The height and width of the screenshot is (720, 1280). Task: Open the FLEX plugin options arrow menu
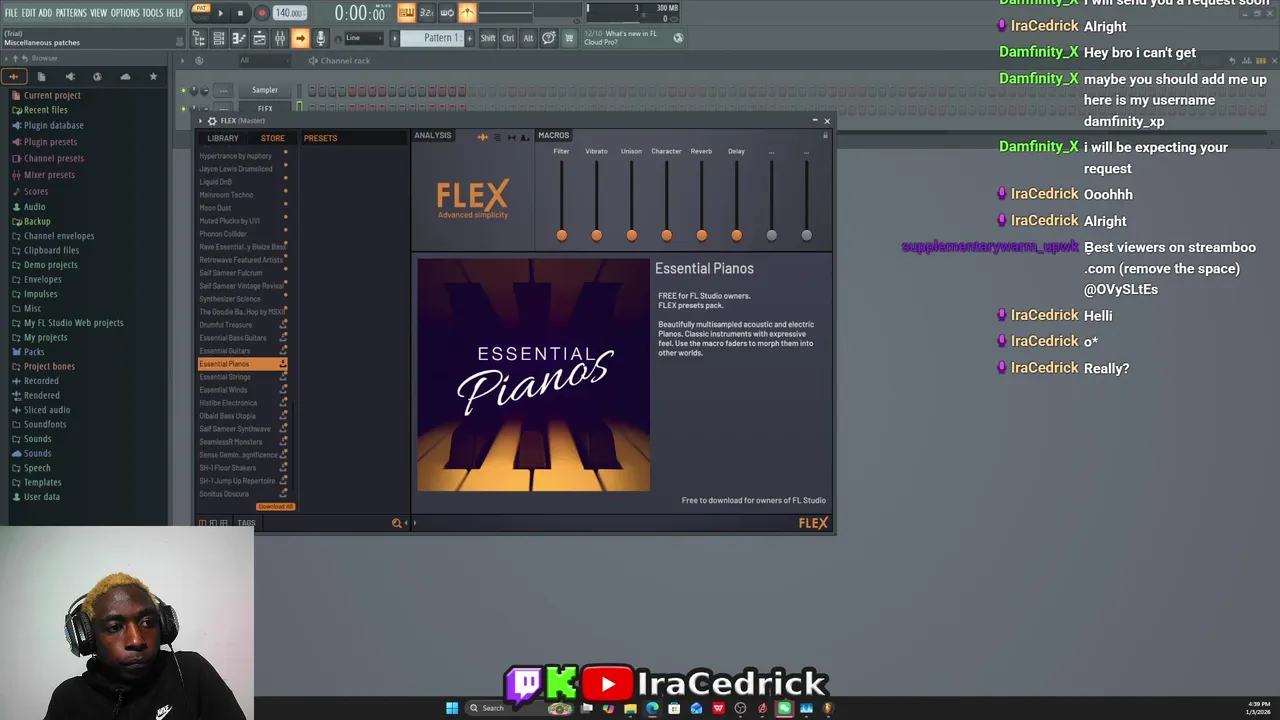point(200,121)
